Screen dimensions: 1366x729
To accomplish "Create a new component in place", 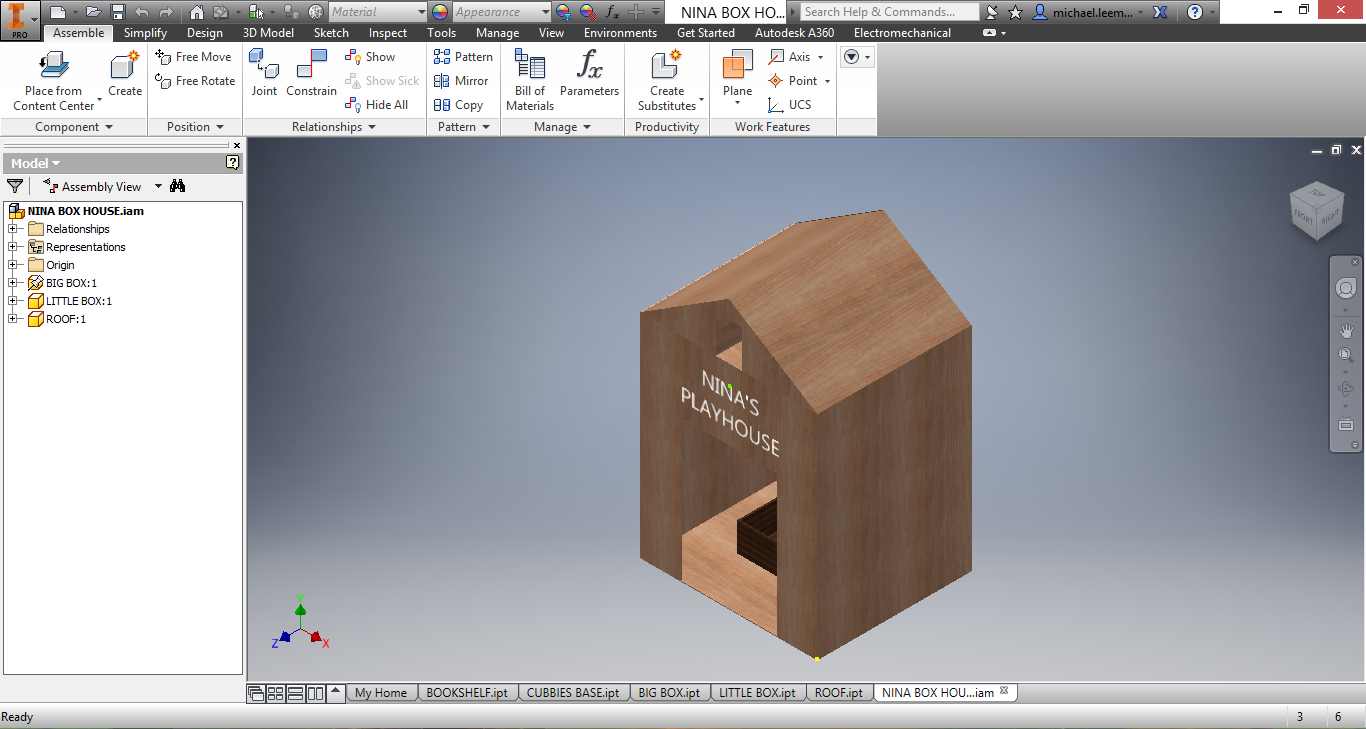I will pos(125,74).
